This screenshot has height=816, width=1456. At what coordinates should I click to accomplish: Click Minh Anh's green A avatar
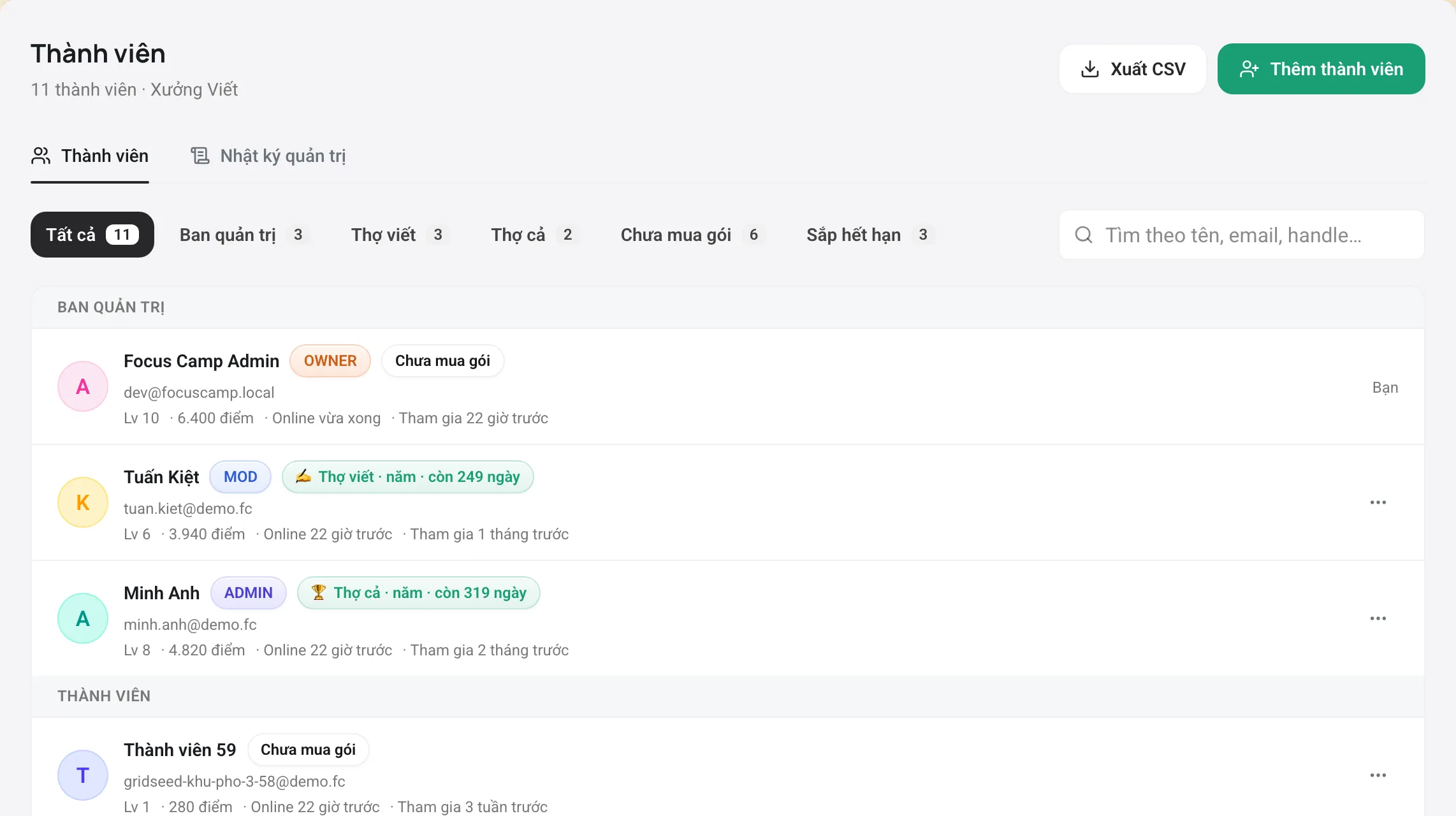[83, 618]
